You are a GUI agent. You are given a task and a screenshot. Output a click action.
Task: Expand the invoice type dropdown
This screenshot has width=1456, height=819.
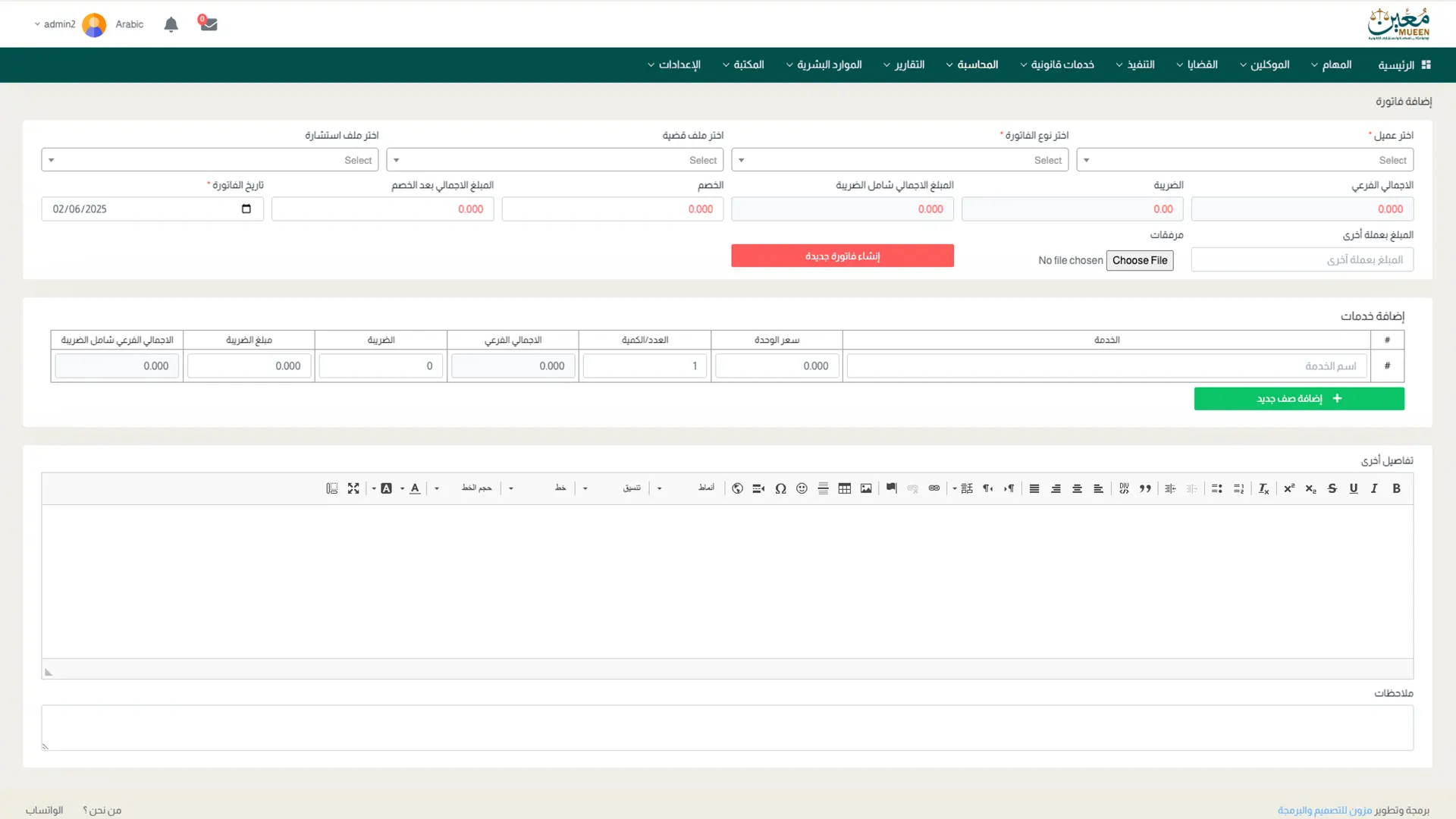[x=899, y=160]
